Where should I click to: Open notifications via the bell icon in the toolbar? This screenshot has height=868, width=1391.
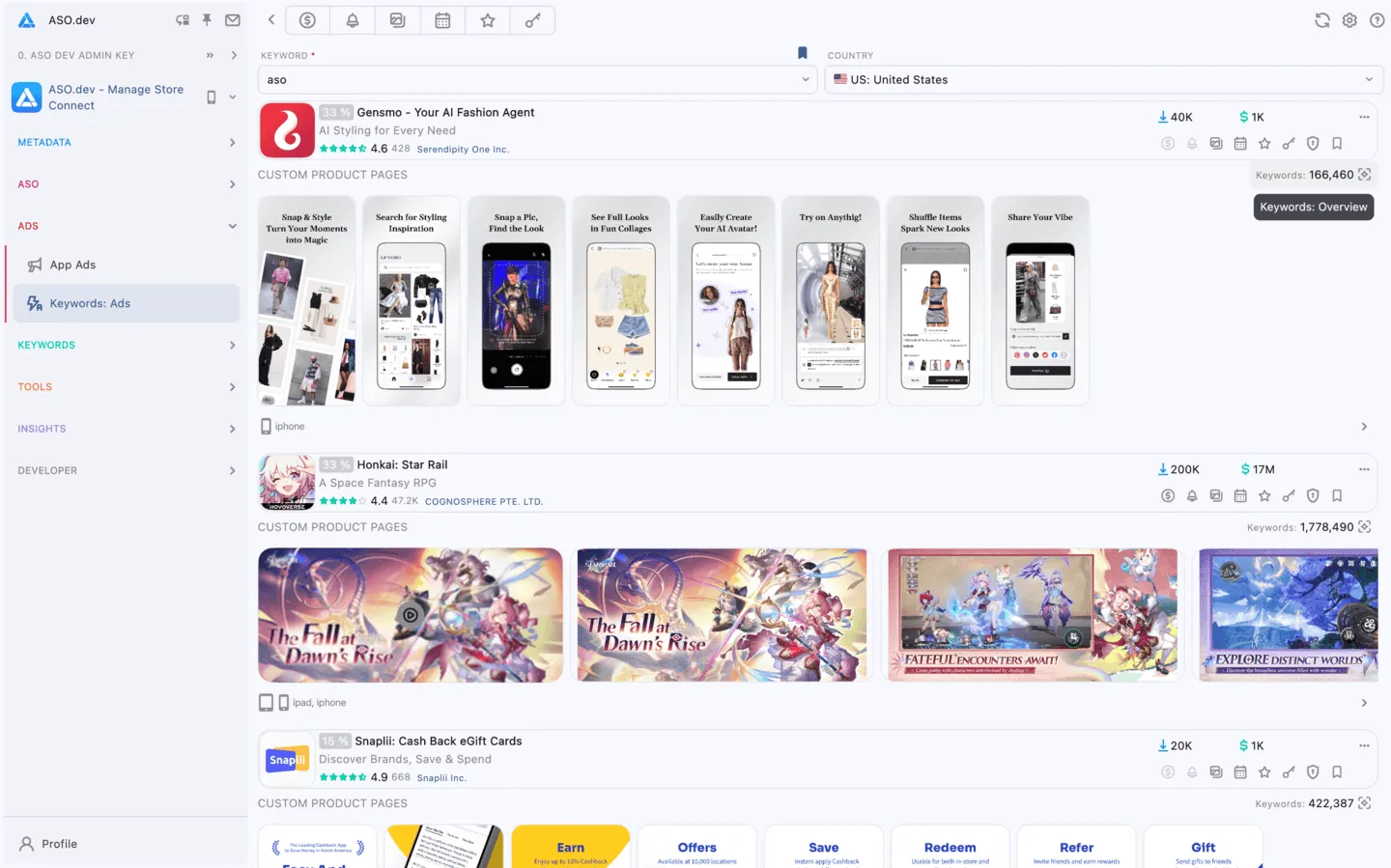[x=352, y=19]
